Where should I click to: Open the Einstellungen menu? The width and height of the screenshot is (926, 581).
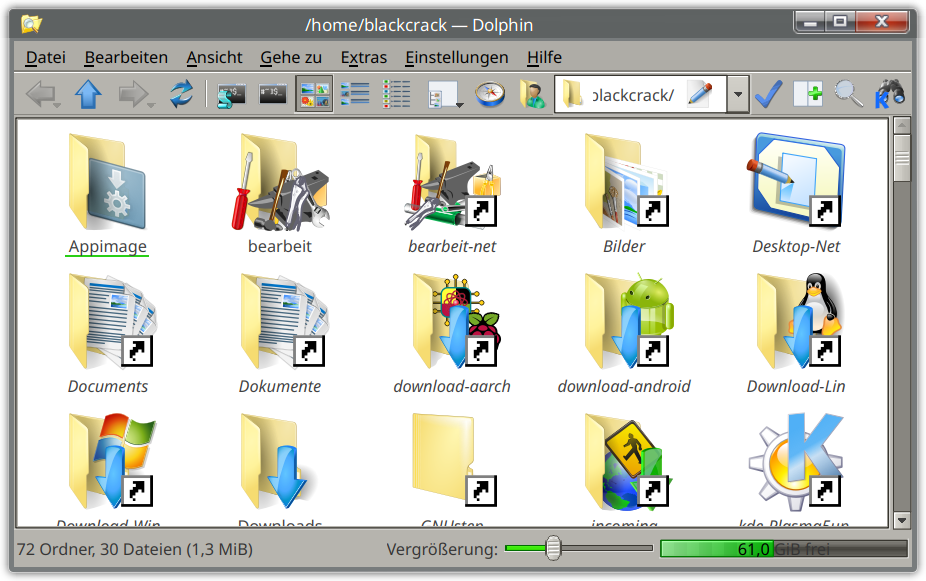coord(457,57)
